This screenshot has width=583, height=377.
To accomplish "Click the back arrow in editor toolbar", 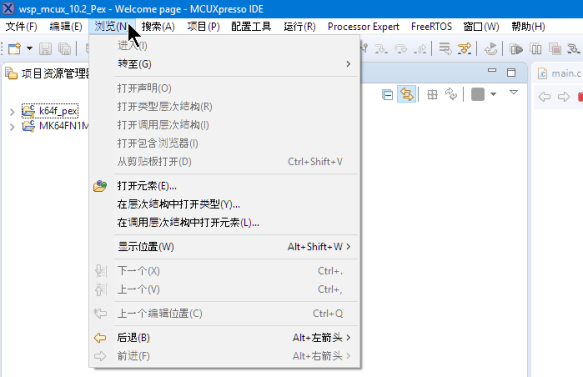I will 545,97.
